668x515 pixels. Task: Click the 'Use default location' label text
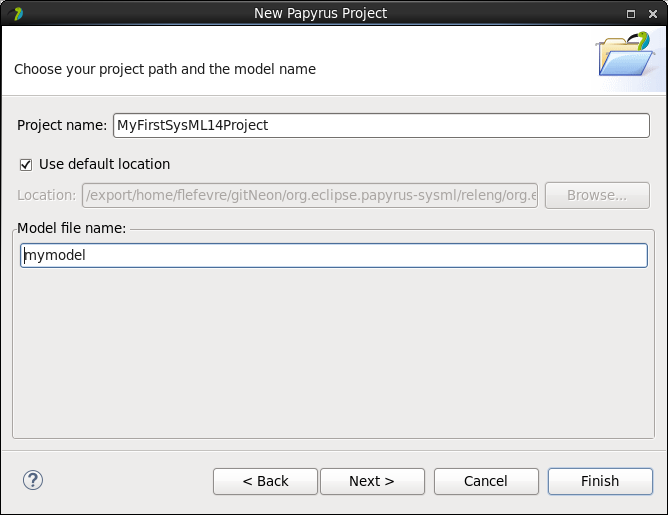click(x=104, y=164)
